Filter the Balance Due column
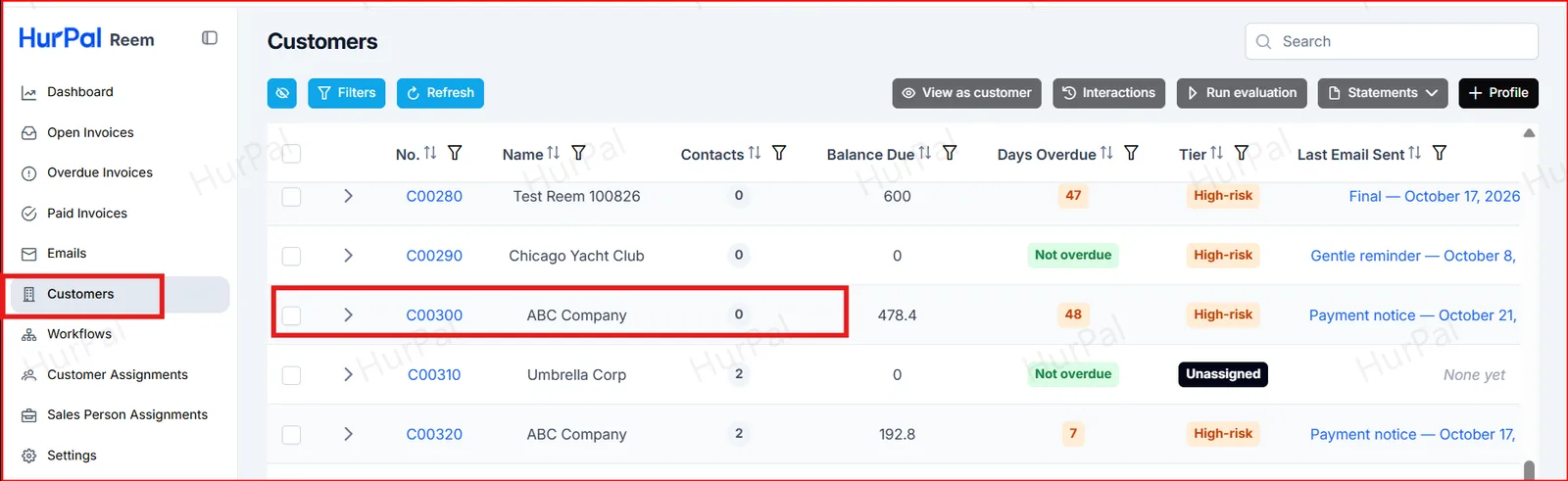This screenshot has width=1568, height=481. 950,153
